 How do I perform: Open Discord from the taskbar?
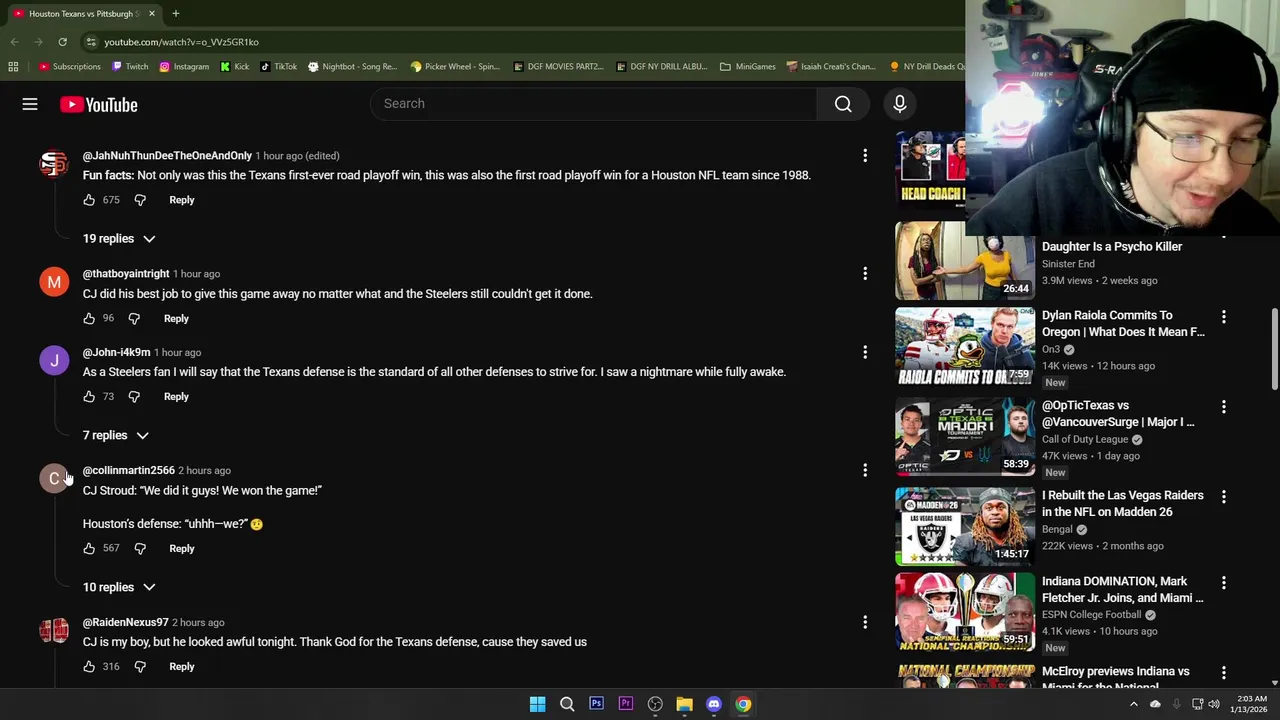click(x=714, y=704)
